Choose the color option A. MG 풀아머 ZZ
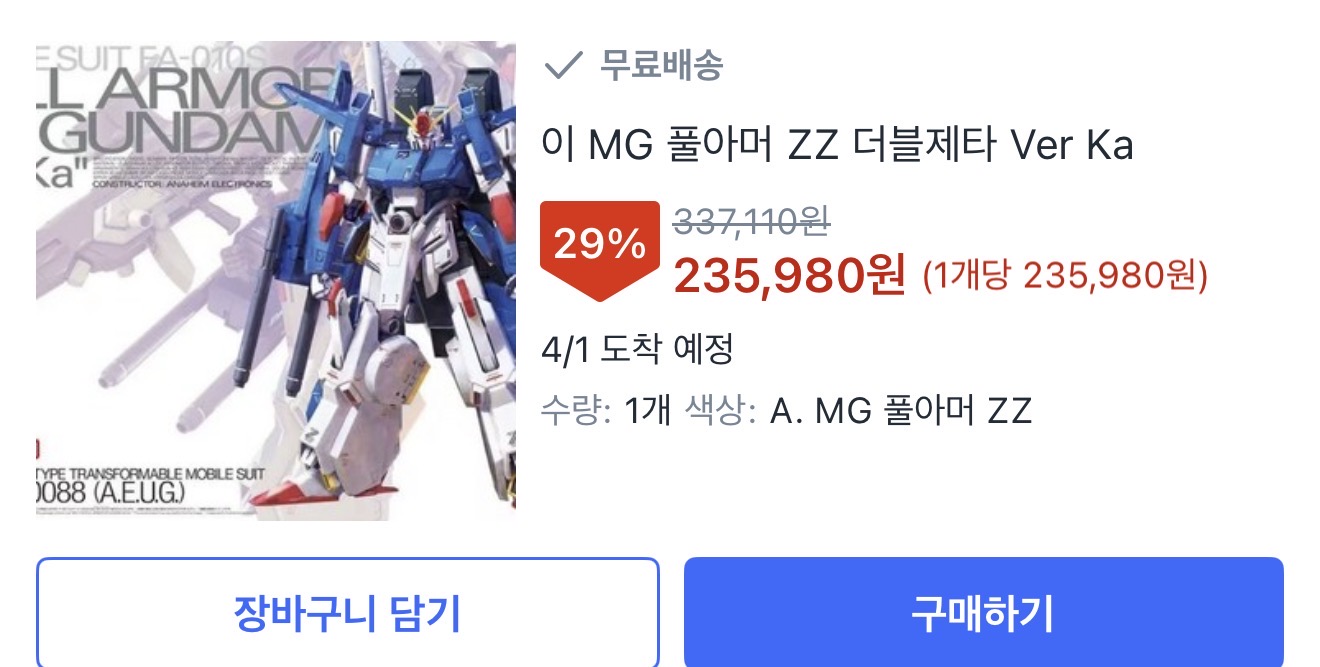 (901, 410)
